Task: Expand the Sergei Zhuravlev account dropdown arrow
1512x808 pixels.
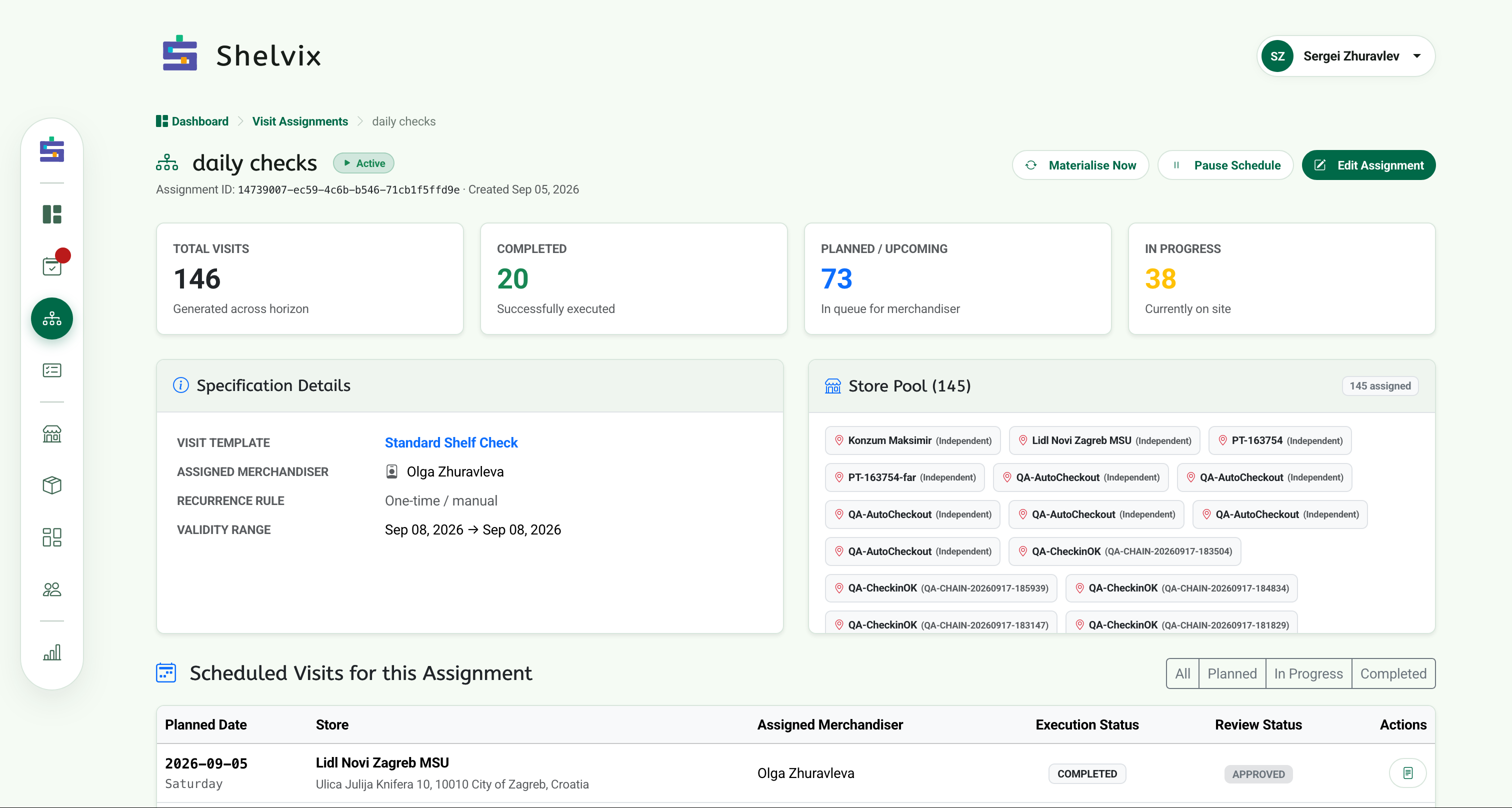Action: pos(1417,55)
